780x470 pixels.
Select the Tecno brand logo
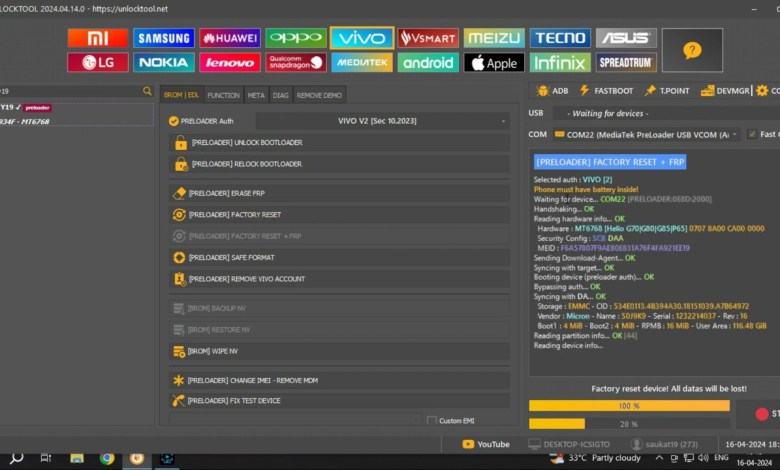pyautogui.click(x=560, y=38)
